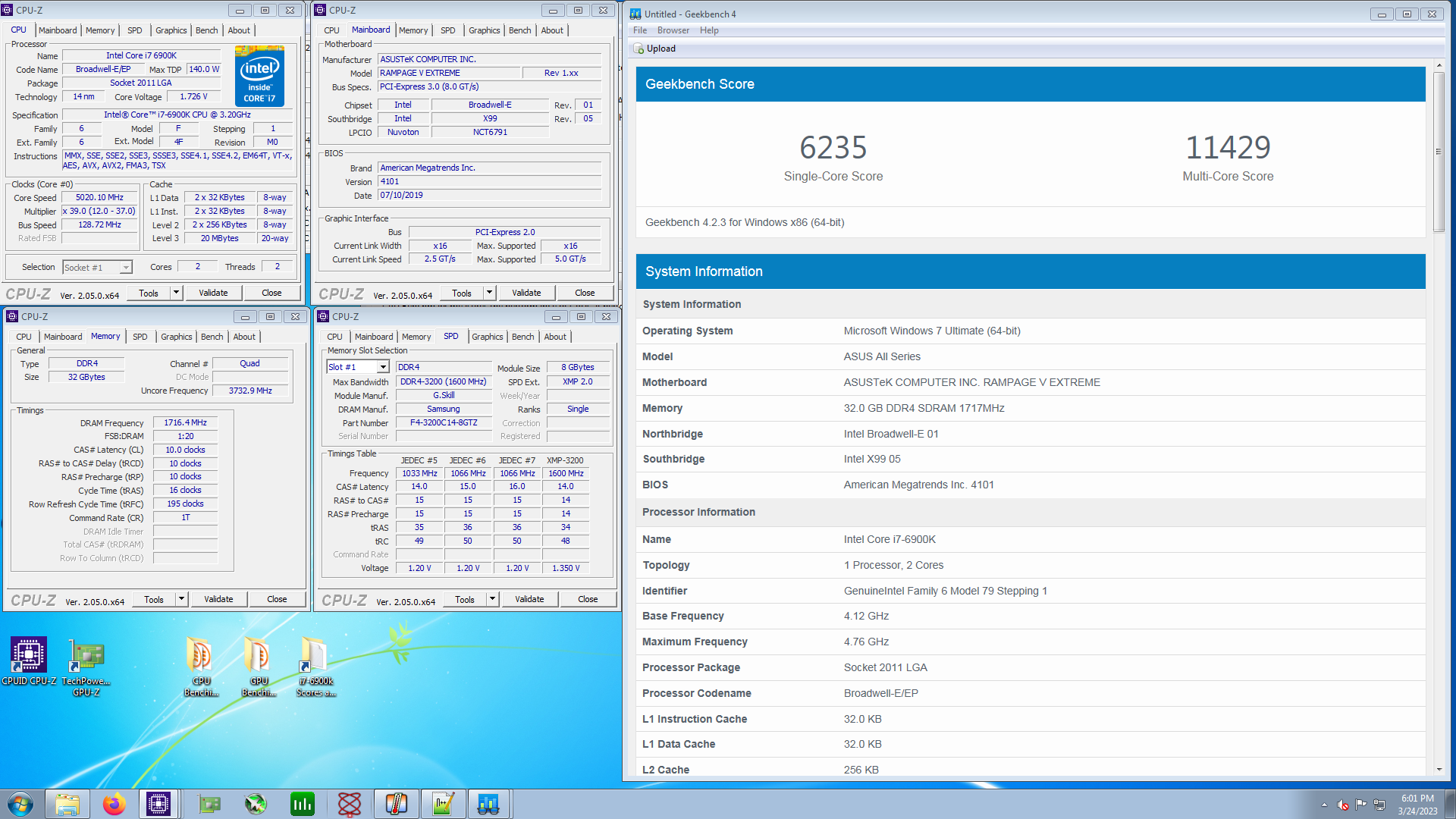Open the Action Center flag tray icon
Screen dimensions: 1456x819
[1361, 805]
